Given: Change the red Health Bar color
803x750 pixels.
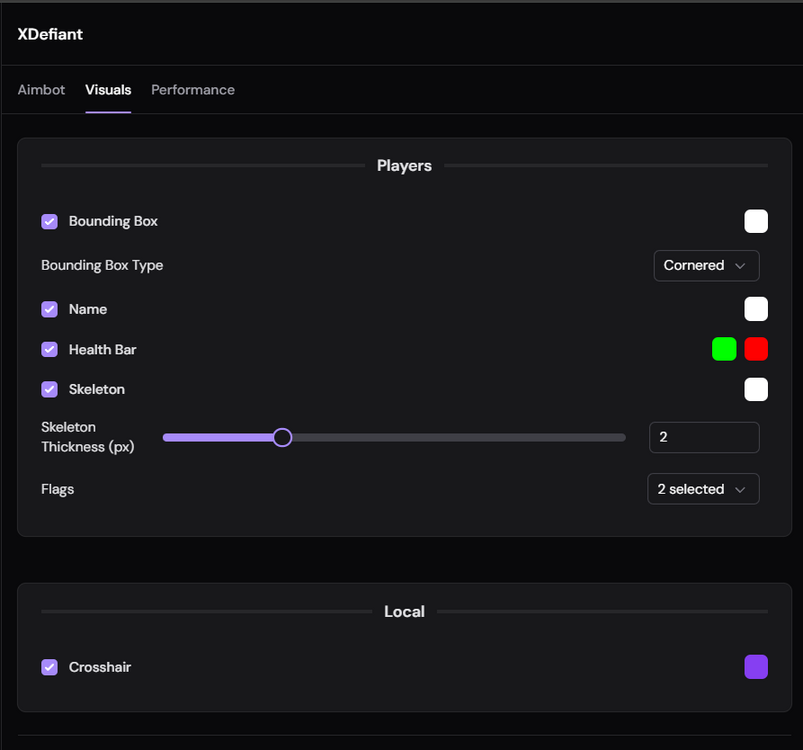Looking at the screenshot, I should (756, 349).
